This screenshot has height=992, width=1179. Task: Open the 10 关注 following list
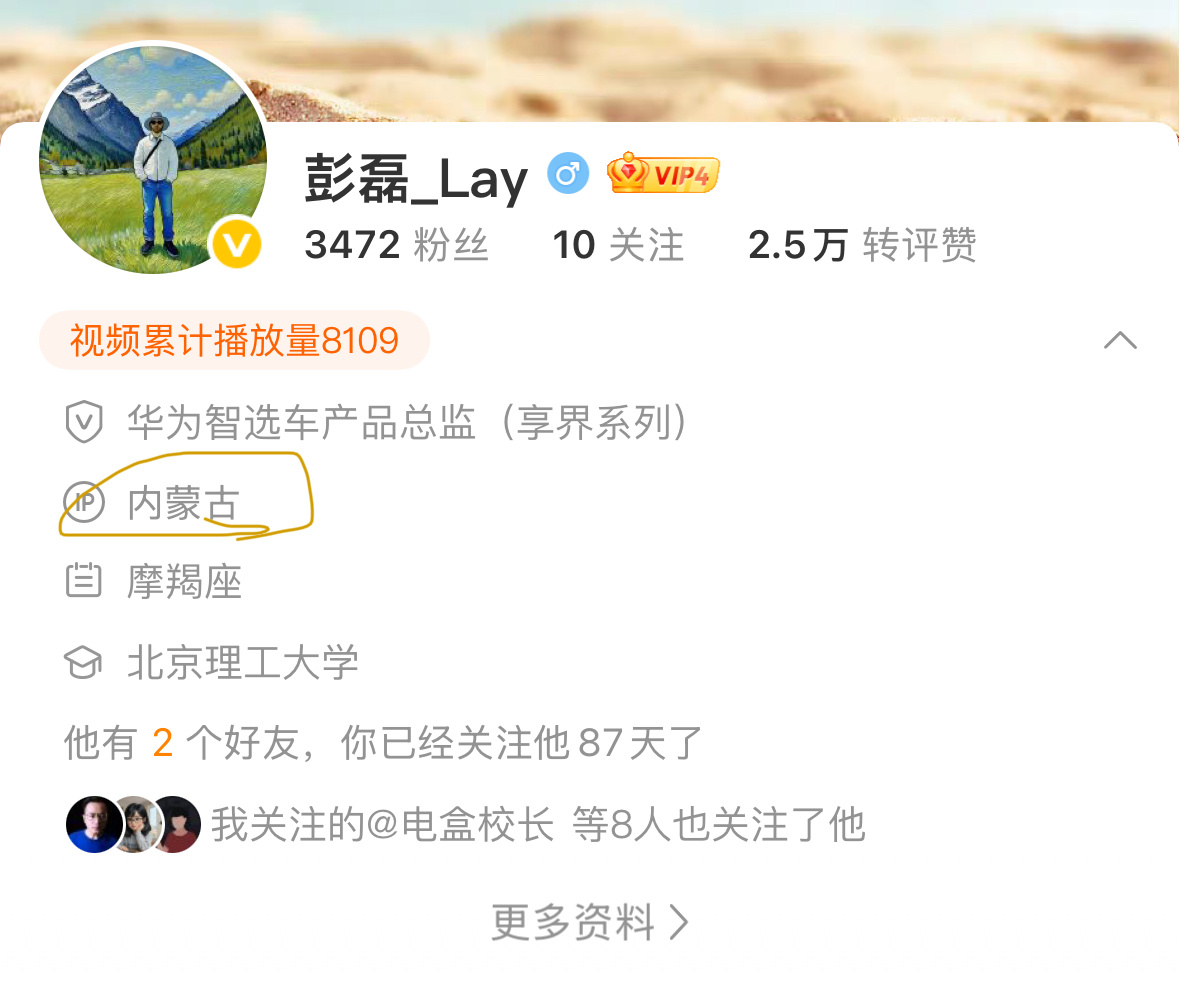pyautogui.click(x=618, y=245)
